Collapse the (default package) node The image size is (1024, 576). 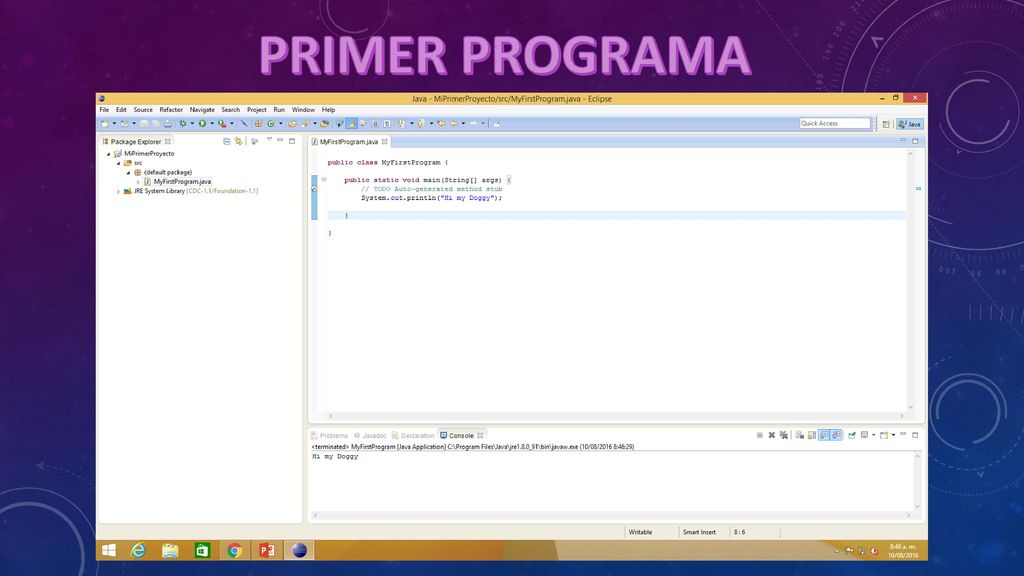point(128,172)
